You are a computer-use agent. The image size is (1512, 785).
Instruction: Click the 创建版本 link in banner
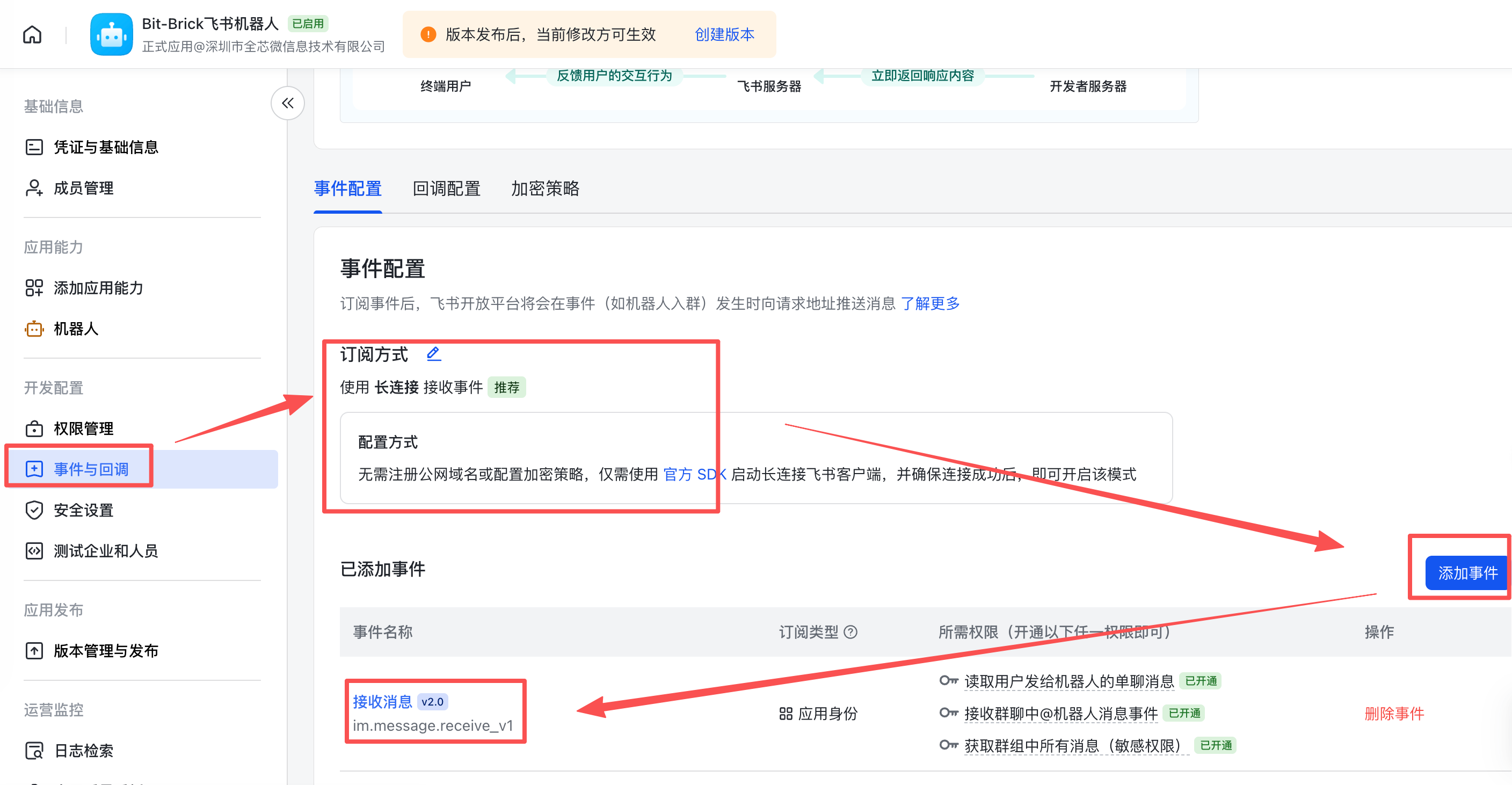[724, 35]
